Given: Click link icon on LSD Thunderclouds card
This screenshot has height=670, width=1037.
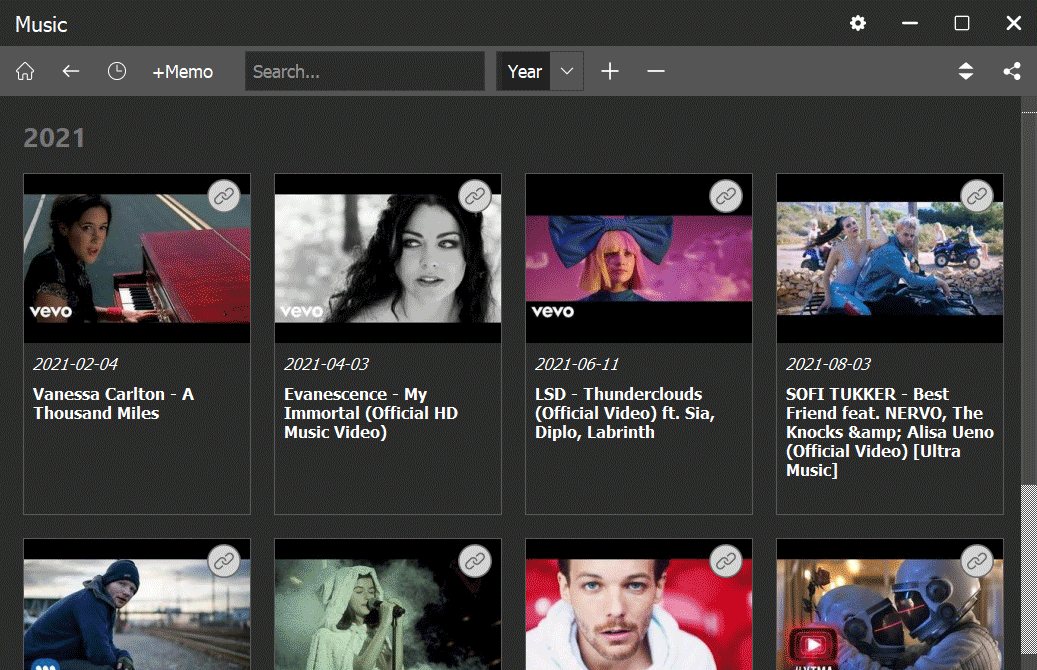Looking at the screenshot, I should (x=727, y=196).
